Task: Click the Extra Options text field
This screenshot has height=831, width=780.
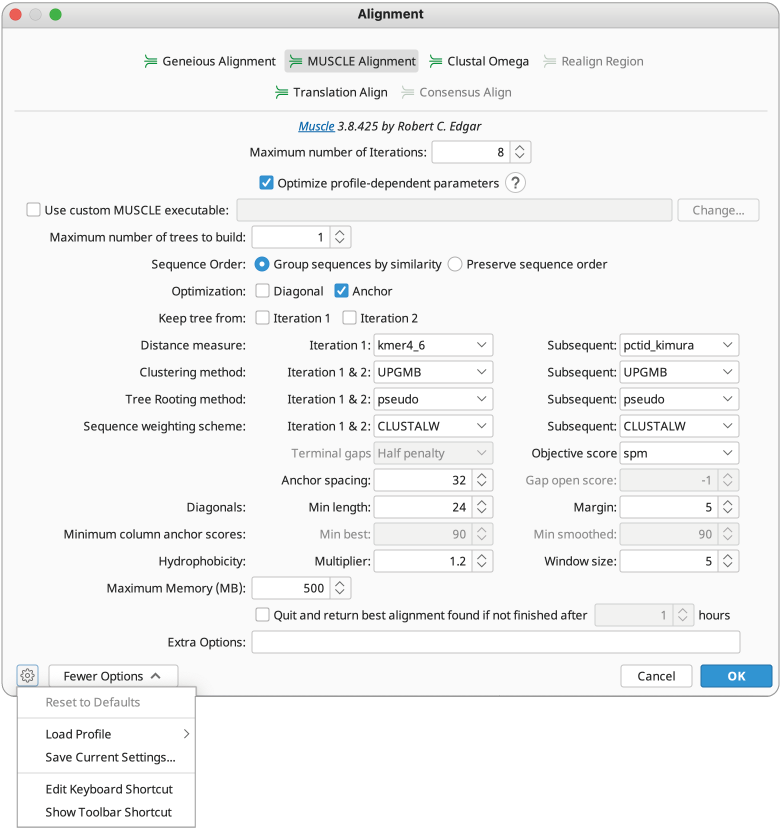Action: [495, 642]
